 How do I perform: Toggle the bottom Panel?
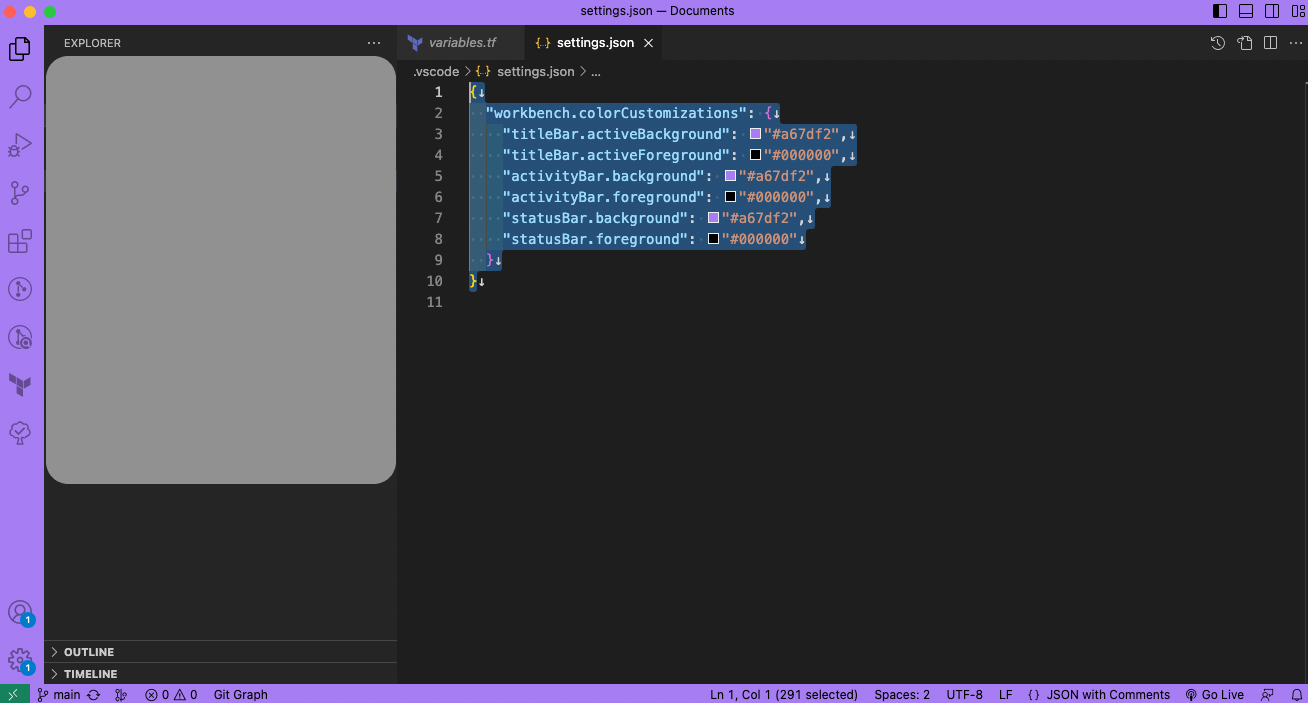coord(1246,11)
